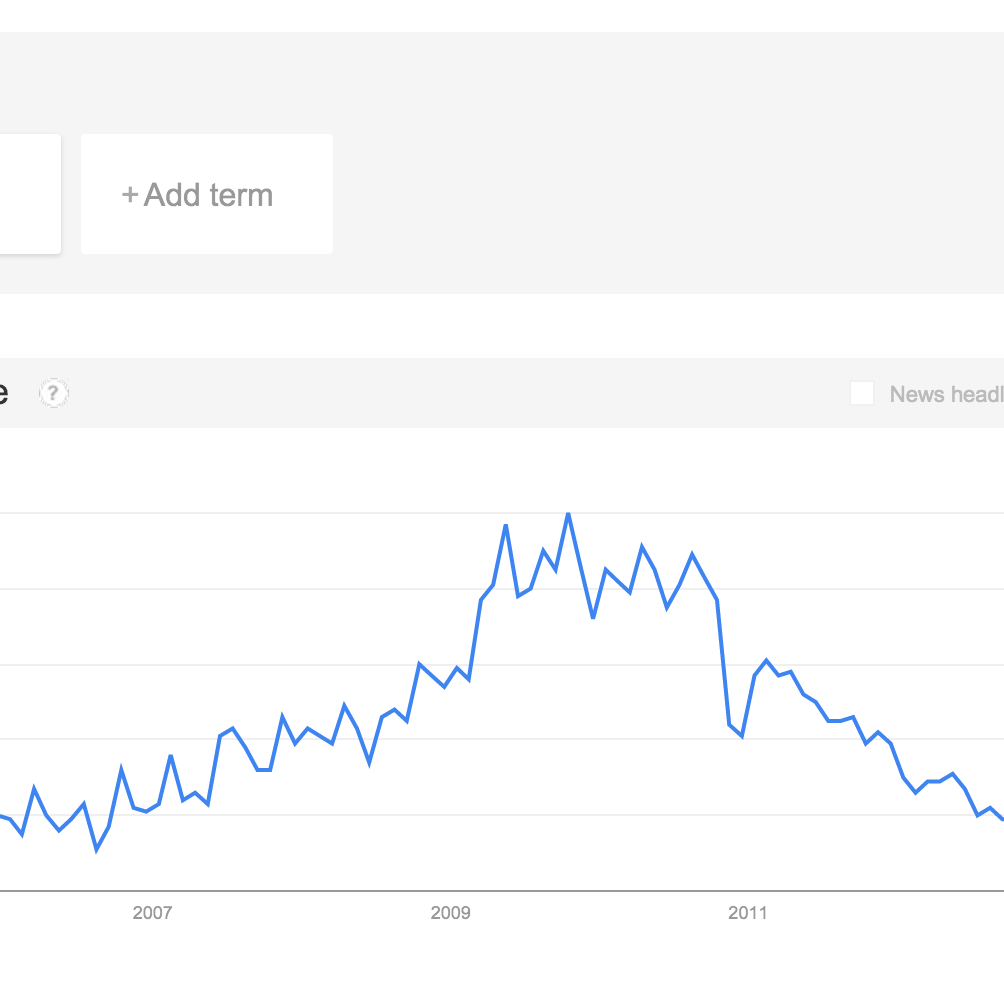The width and height of the screenshot is (1004, 1004).
Task: Open the question mark help icon
Action: pyautogui.click(x=54, y=393)
